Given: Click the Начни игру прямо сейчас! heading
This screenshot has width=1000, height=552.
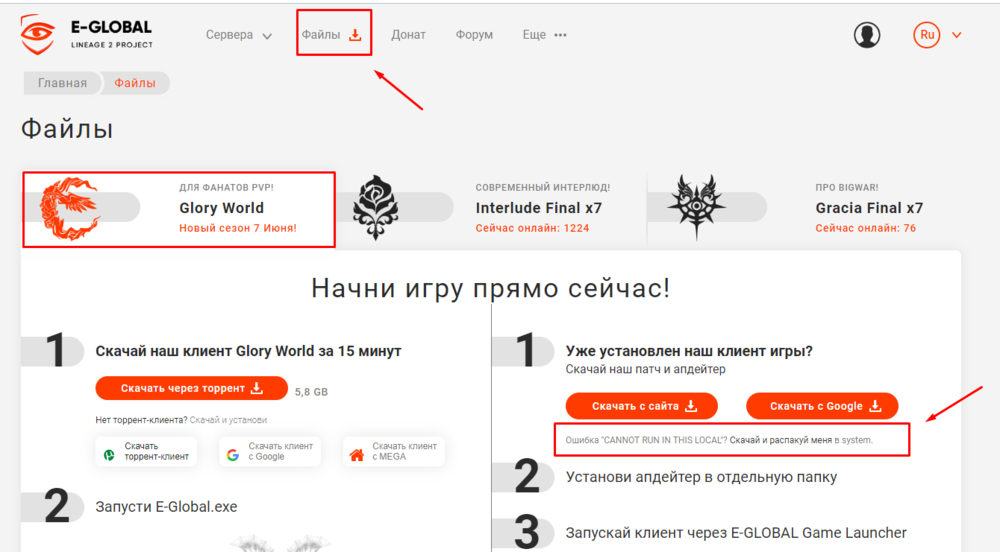Looking at the screenshot, I should (490, 288).
